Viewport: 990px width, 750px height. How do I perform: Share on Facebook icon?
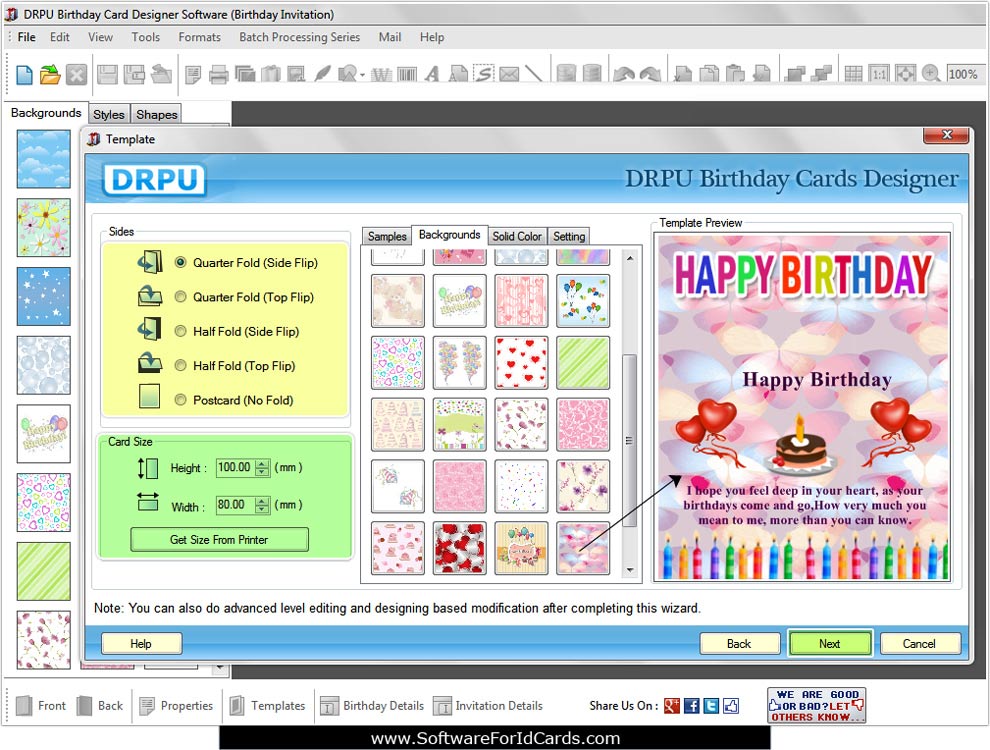coord(691,706)
